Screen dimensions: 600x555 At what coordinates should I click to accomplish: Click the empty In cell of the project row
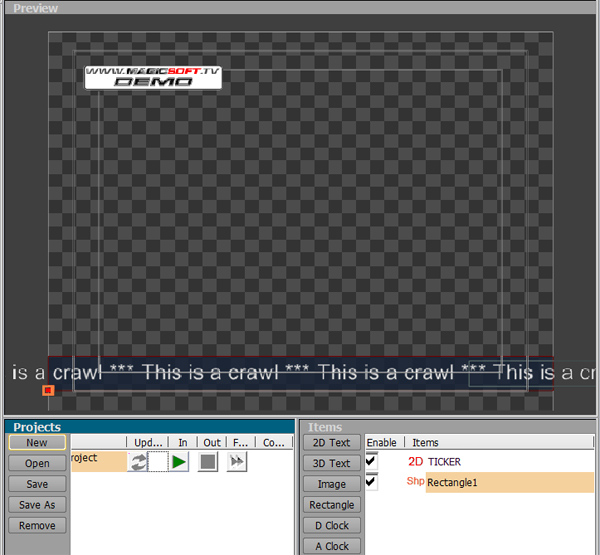(x=158, y=462)
